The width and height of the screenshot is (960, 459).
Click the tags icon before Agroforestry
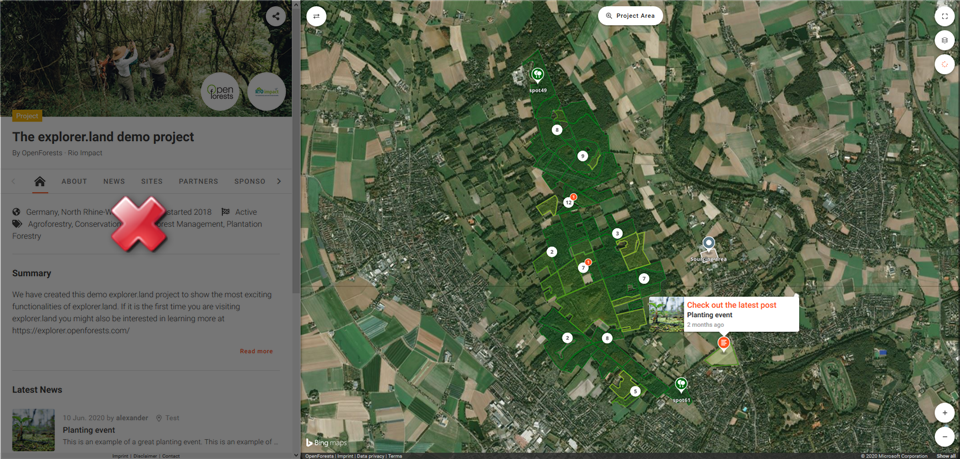pos(17,224)
